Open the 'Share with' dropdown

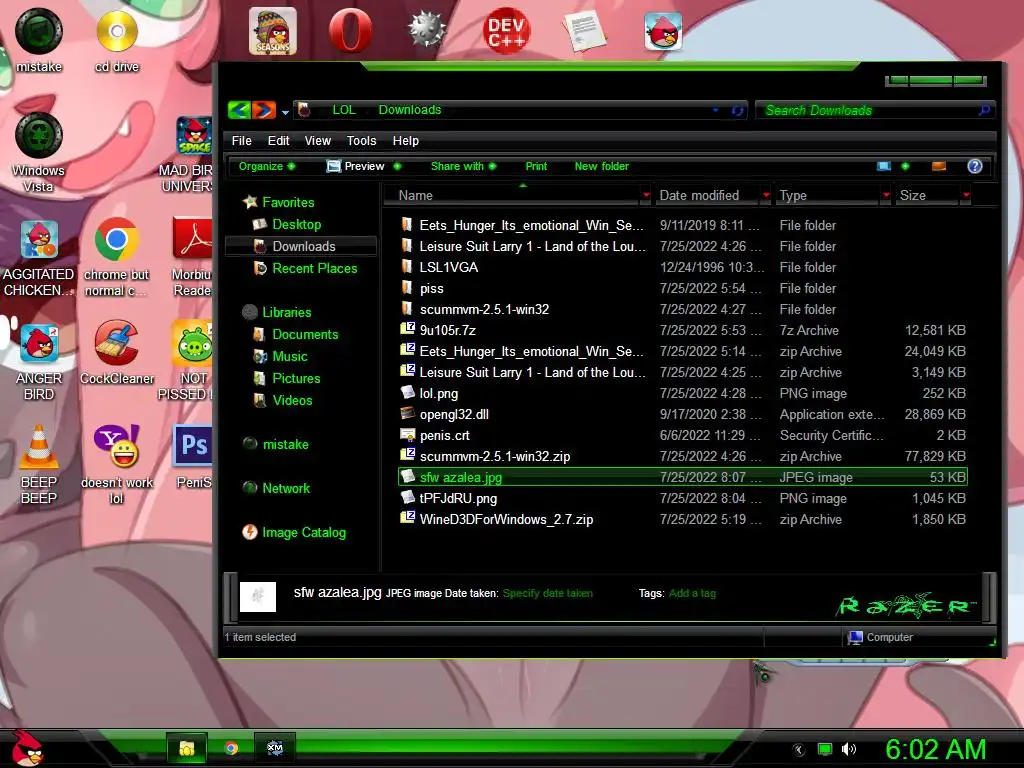463,166
